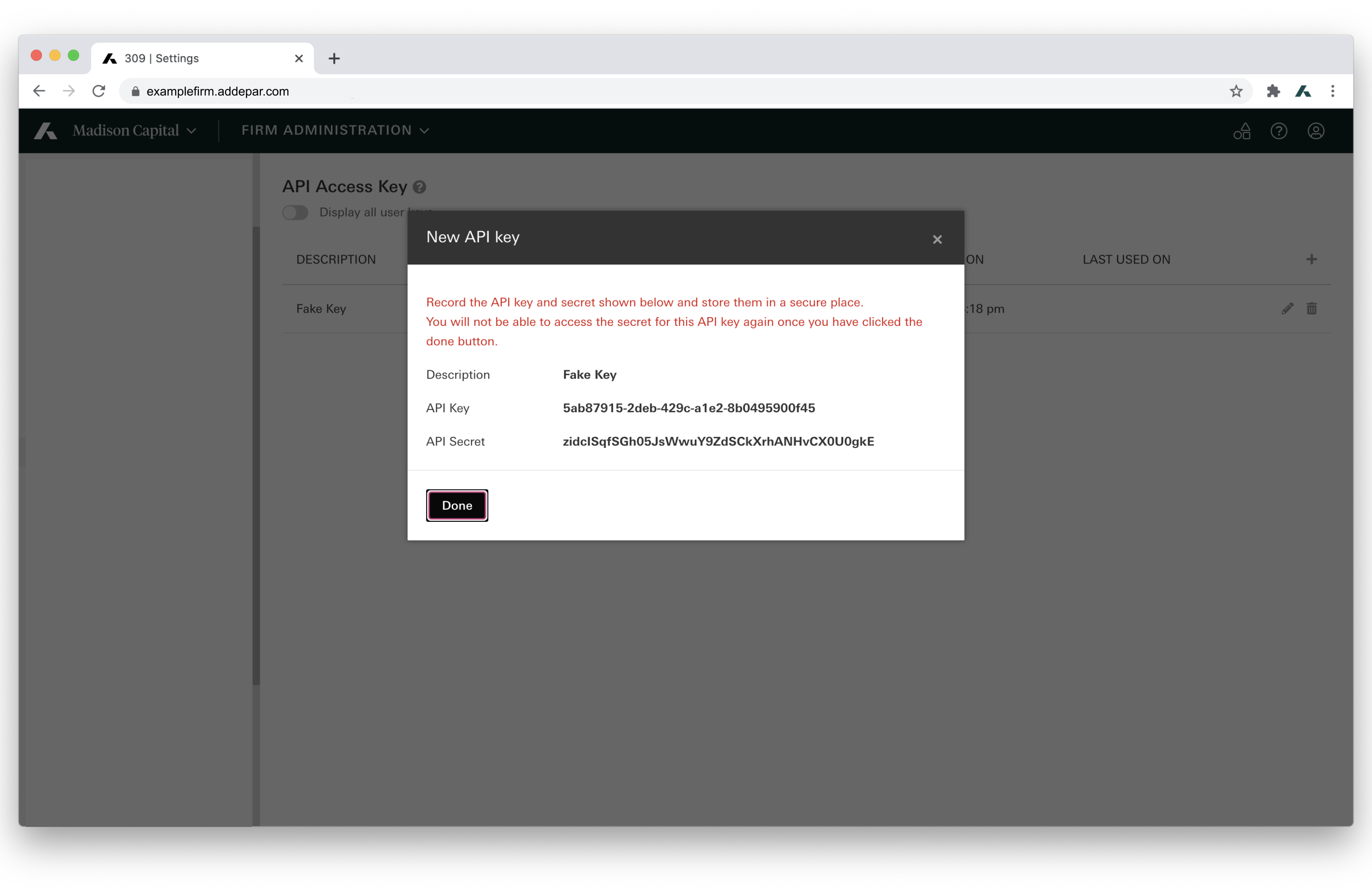Click the Addepar logo in header

(45, 131)
